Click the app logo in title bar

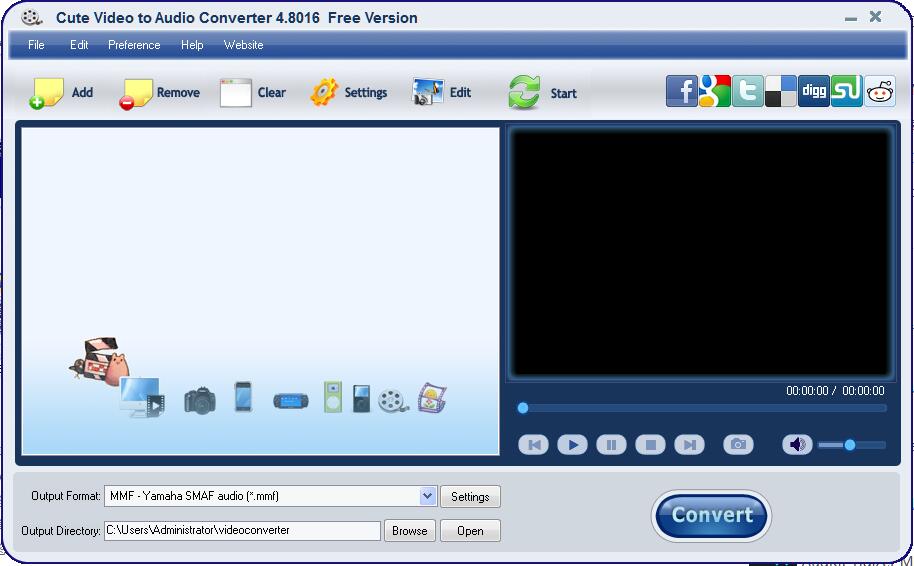click(x=31, y=17)
